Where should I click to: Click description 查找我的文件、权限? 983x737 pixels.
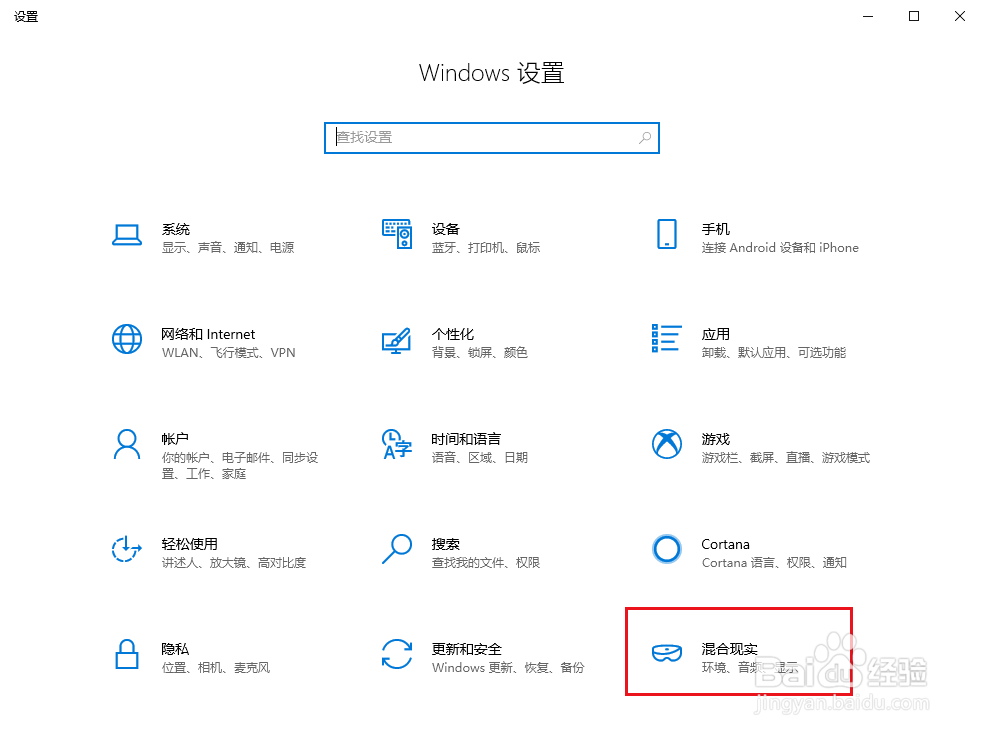coord(485,563)
